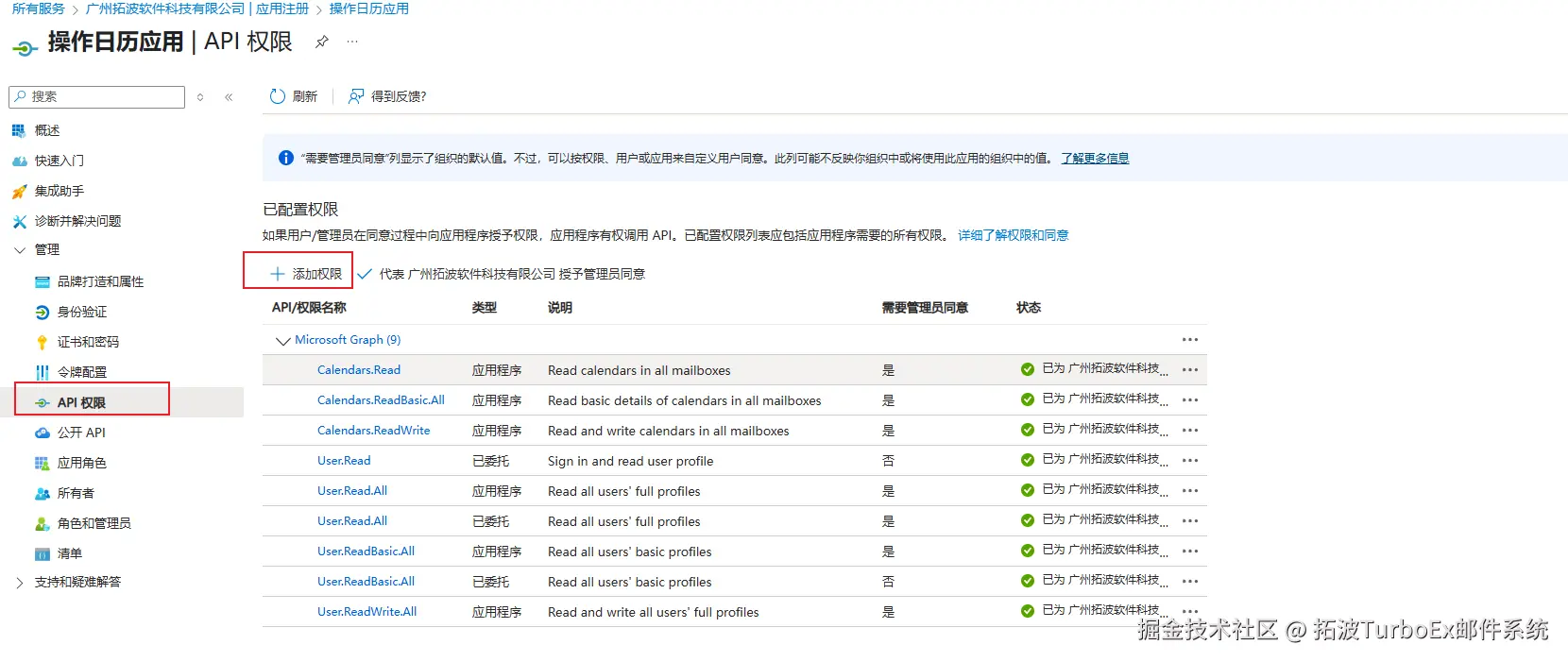Click the 身份验证 icon in sidebar
This screenshot has width=1568, height=662.
(42, 312)
